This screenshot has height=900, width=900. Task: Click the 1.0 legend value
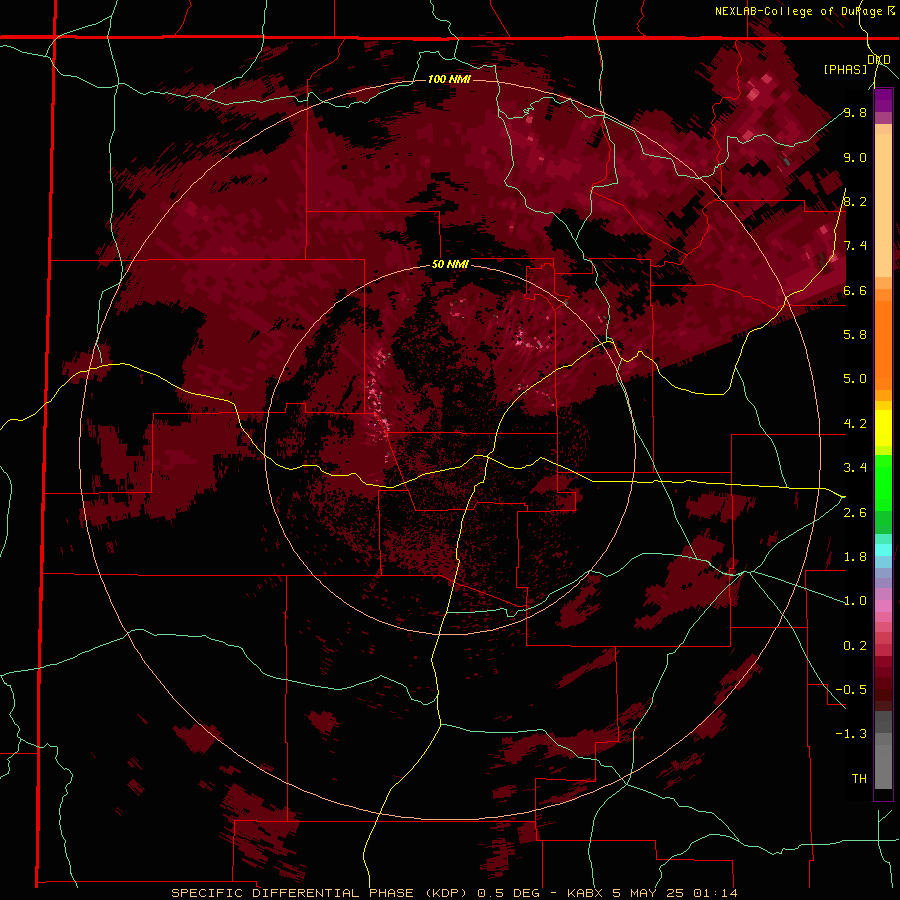coord(855,601)
